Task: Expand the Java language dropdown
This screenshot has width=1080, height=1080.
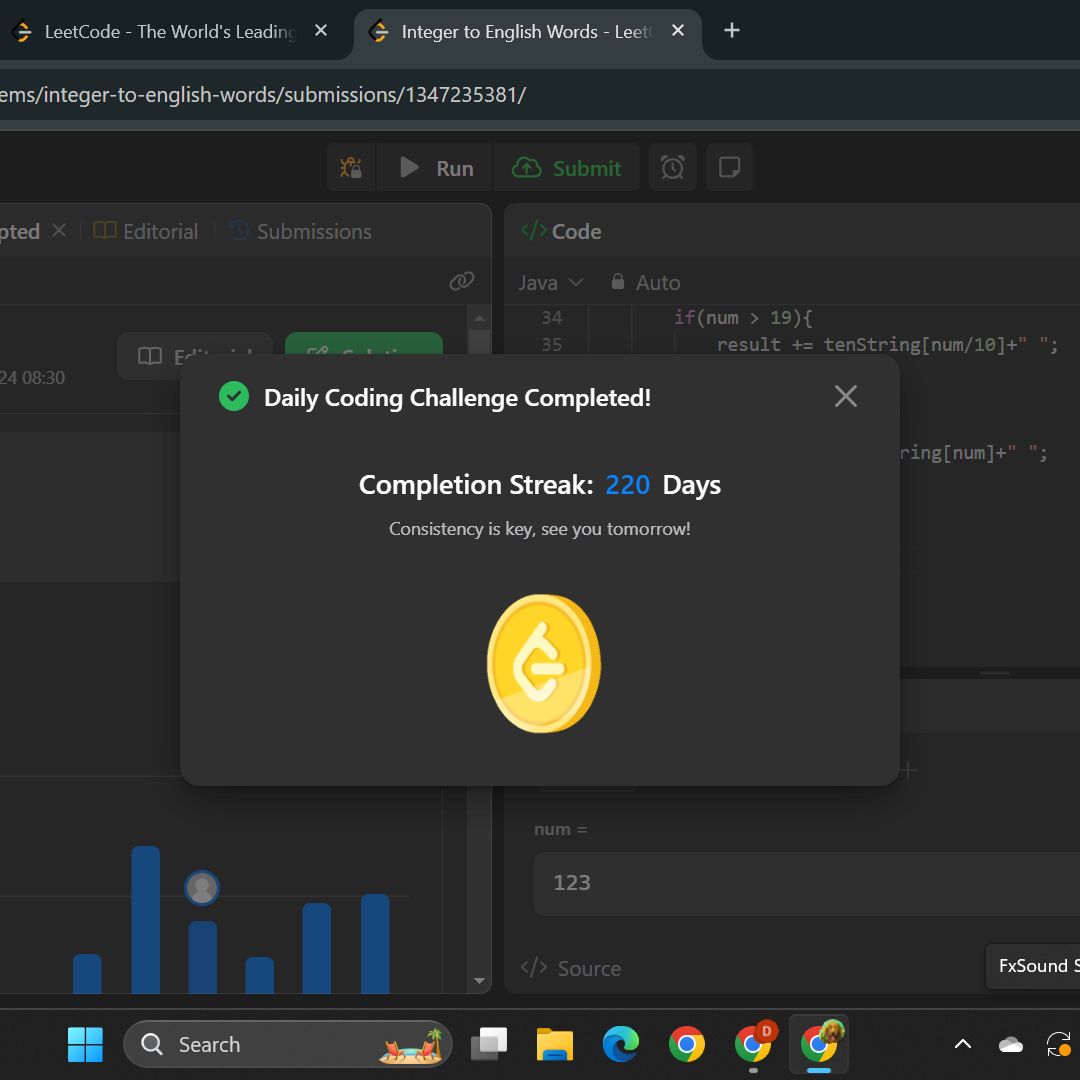Action: [x=551, y=283]
